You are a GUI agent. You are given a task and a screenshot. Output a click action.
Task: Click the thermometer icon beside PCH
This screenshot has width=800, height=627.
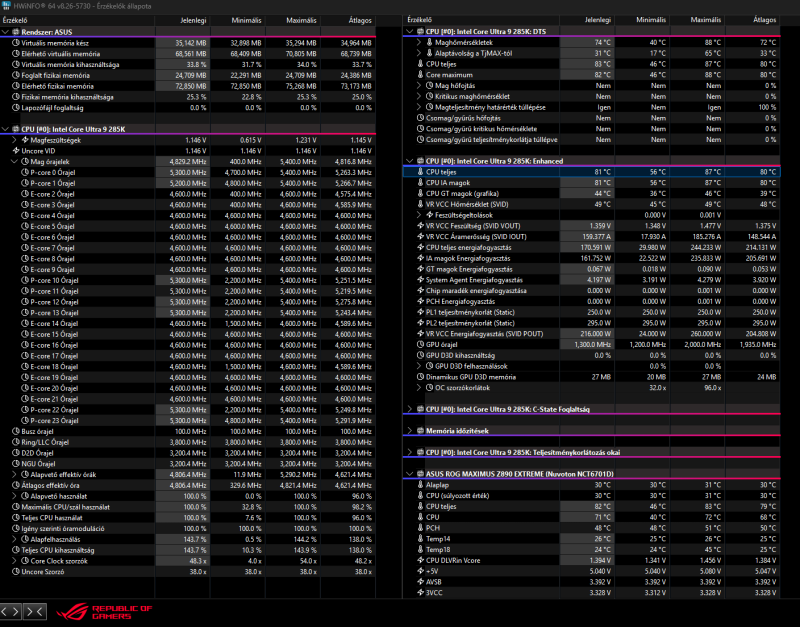point(420,528)
